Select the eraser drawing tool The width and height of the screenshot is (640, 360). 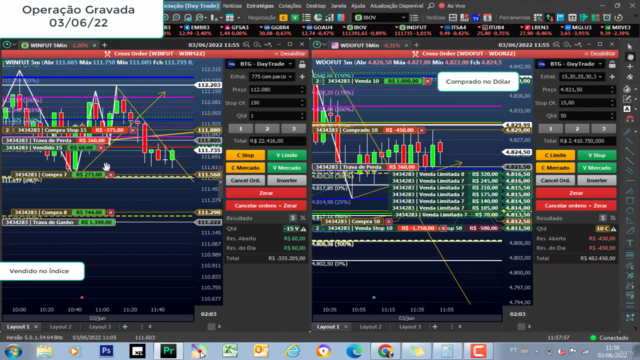630,77
